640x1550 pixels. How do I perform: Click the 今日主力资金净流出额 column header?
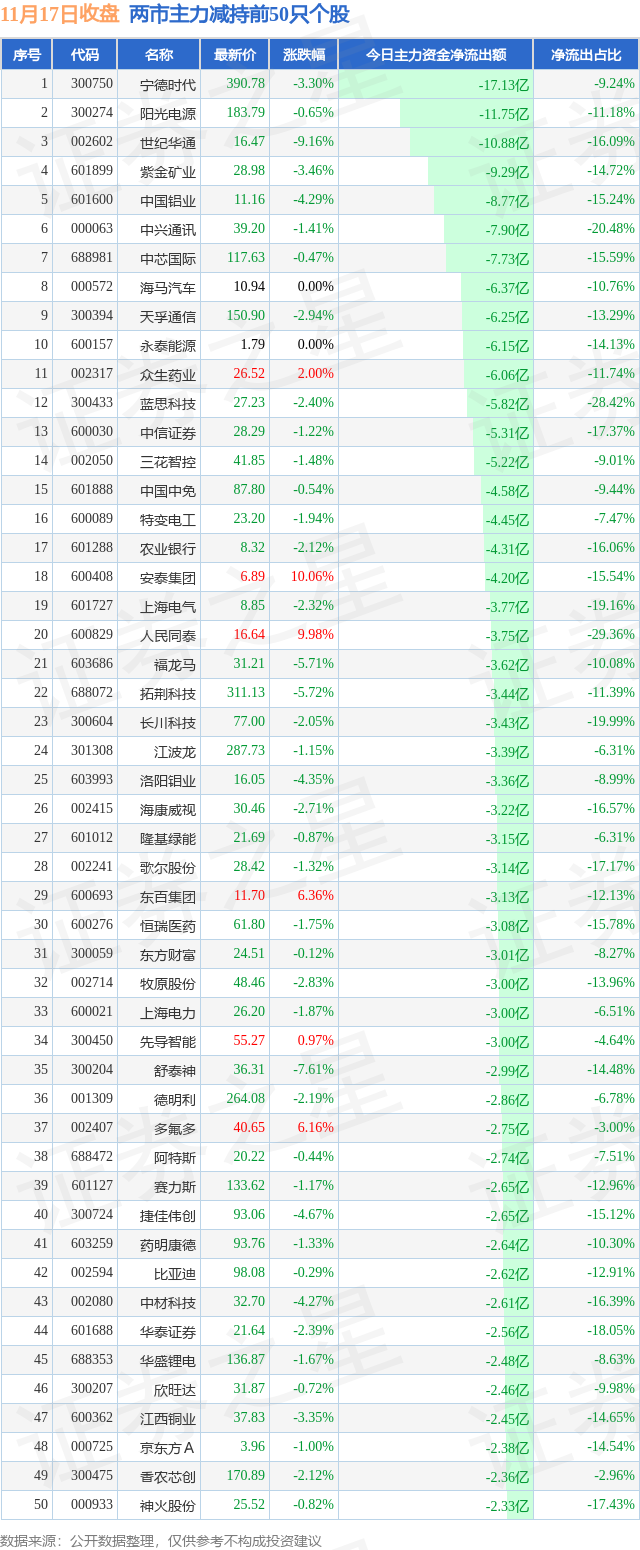tap(435, 55)
